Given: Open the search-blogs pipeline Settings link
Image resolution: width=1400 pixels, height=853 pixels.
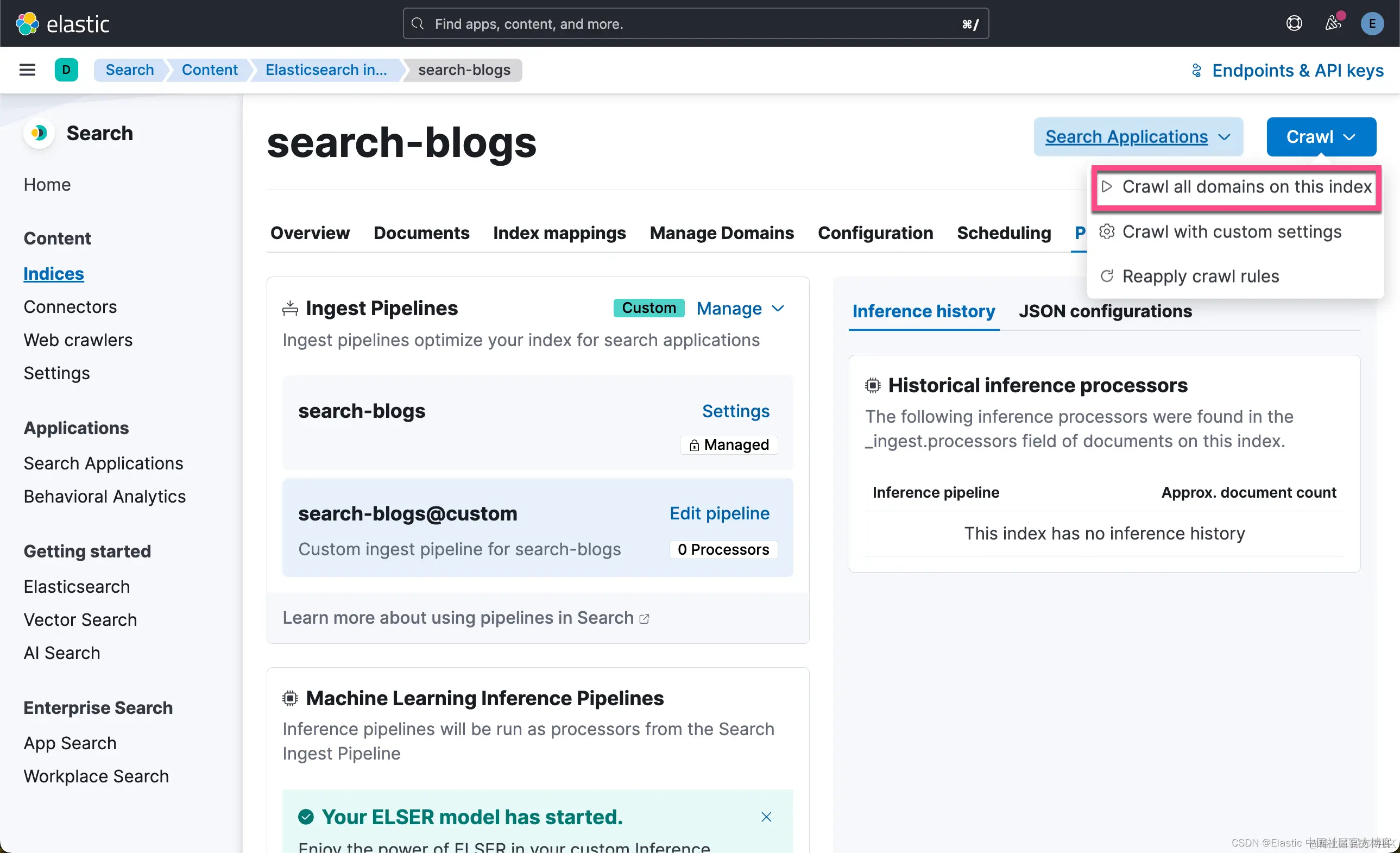Looking at the screenshot, I should pyautogui.click(x=735, y=411).
